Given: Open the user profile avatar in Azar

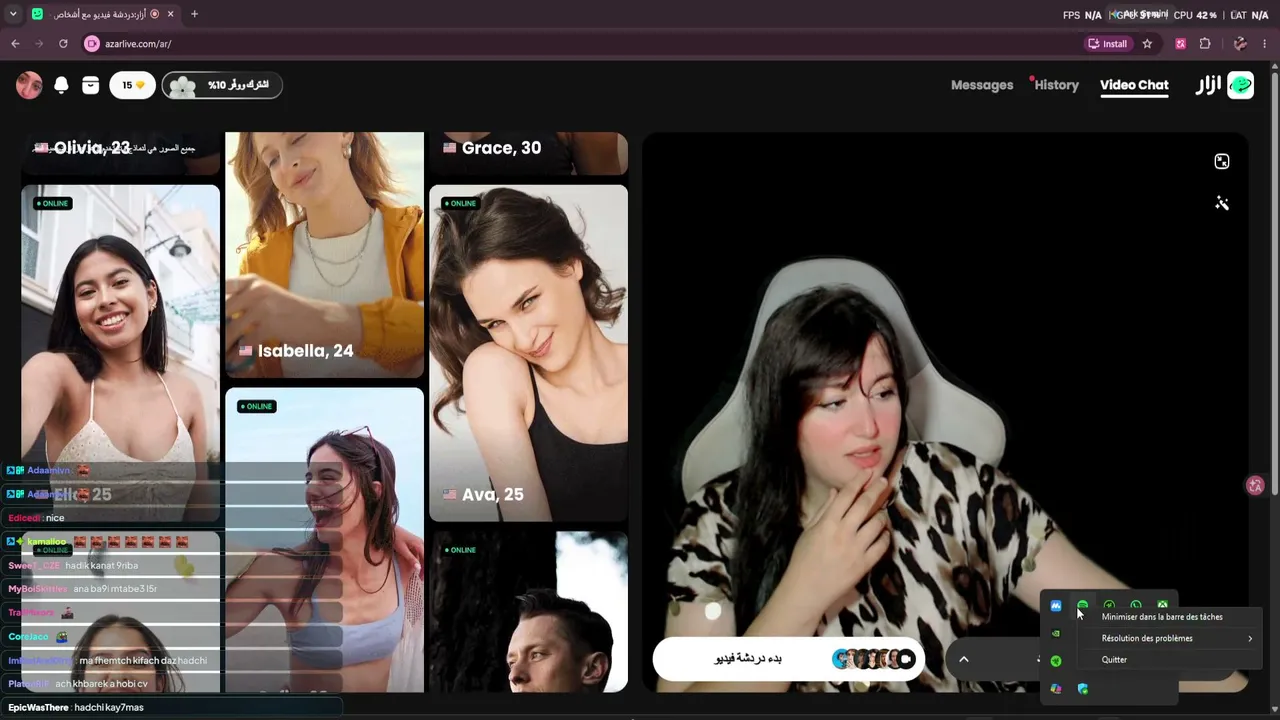Looking at the screenshot, I should point(29,85).
